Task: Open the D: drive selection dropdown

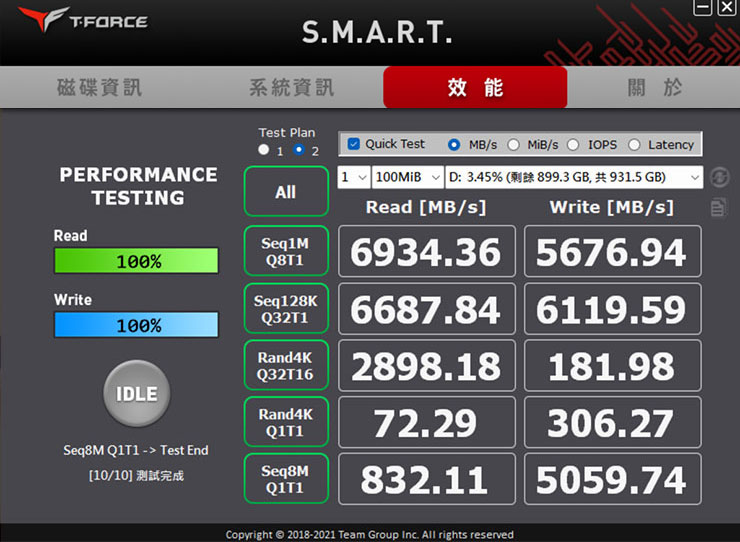Action: (574, 177)
